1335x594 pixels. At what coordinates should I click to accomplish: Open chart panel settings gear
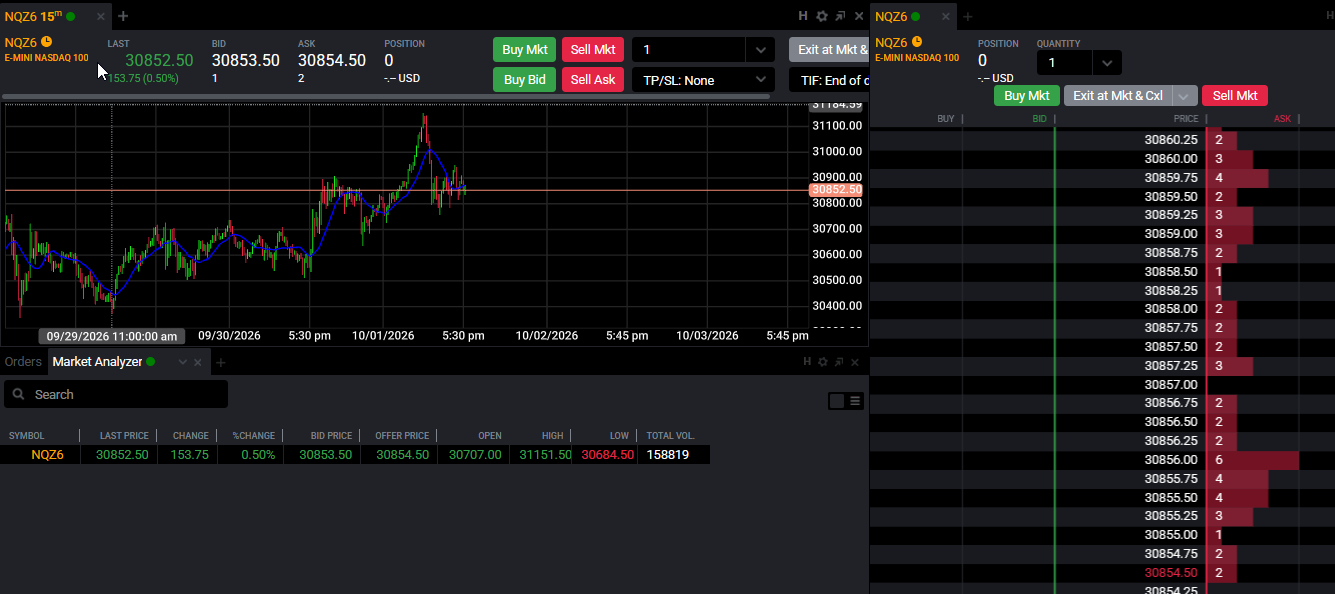[822, 16]
